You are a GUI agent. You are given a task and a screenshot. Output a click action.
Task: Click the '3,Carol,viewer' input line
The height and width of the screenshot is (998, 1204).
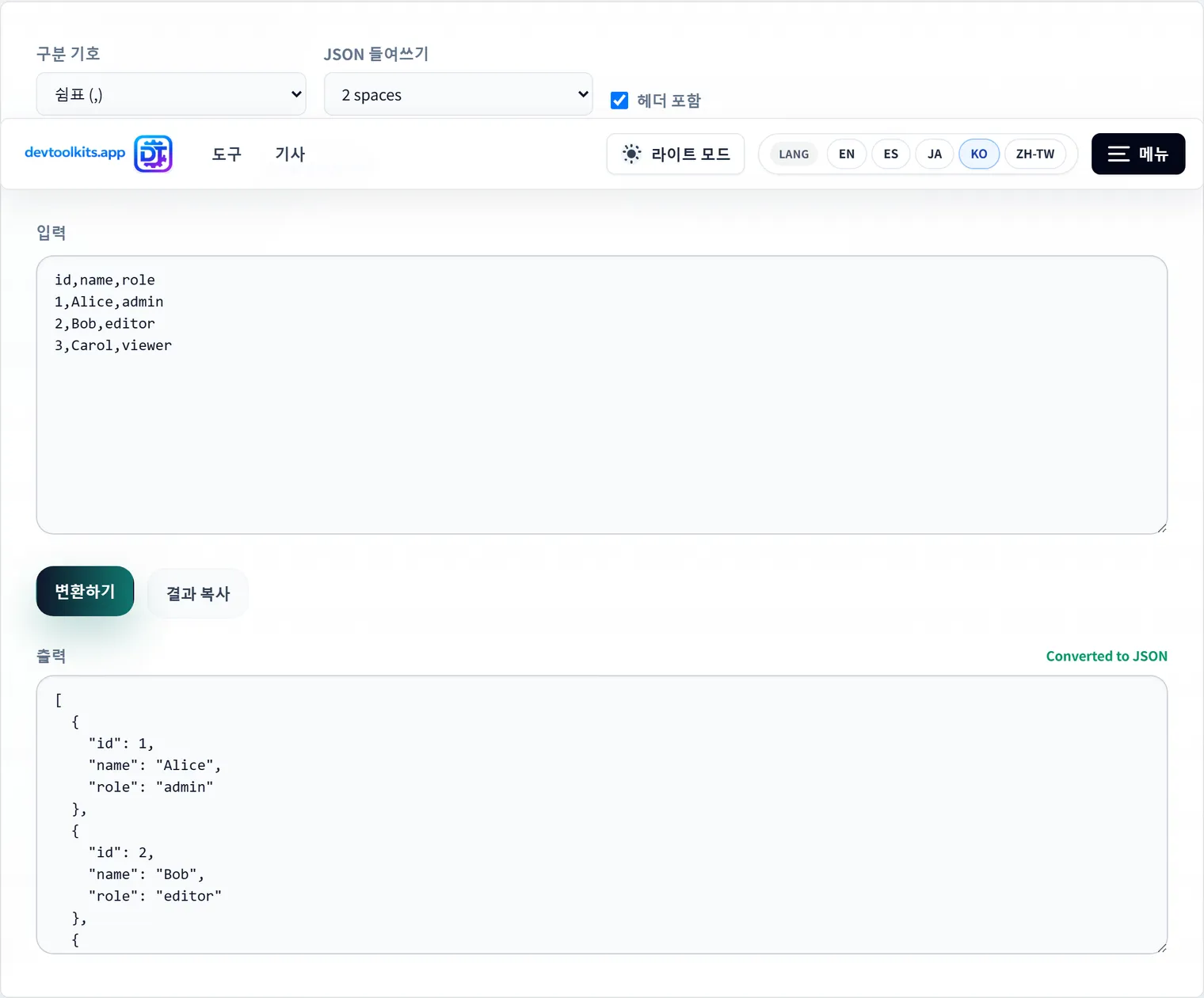coord(113,345)
